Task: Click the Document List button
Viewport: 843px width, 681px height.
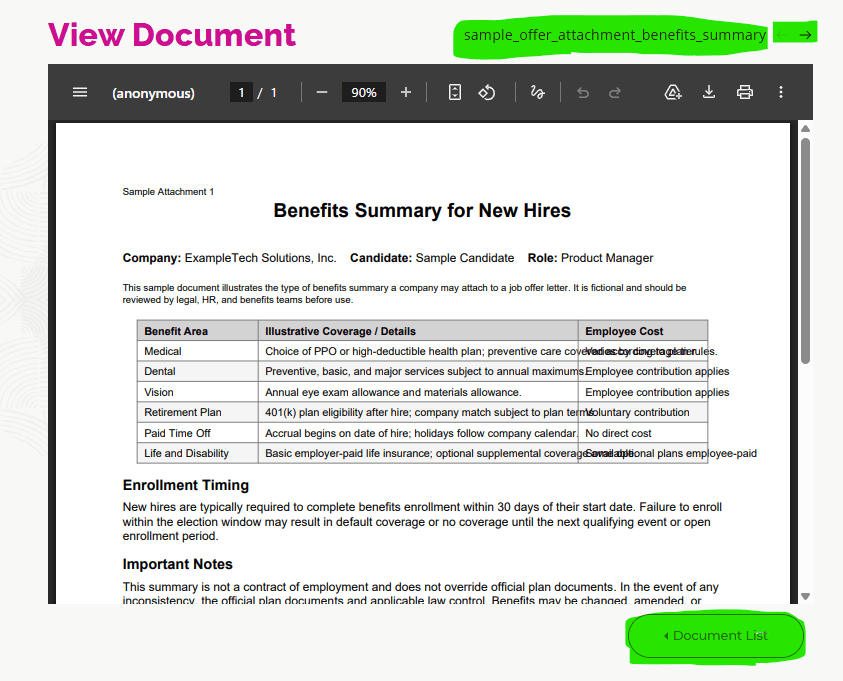Action: pos(716,636)
